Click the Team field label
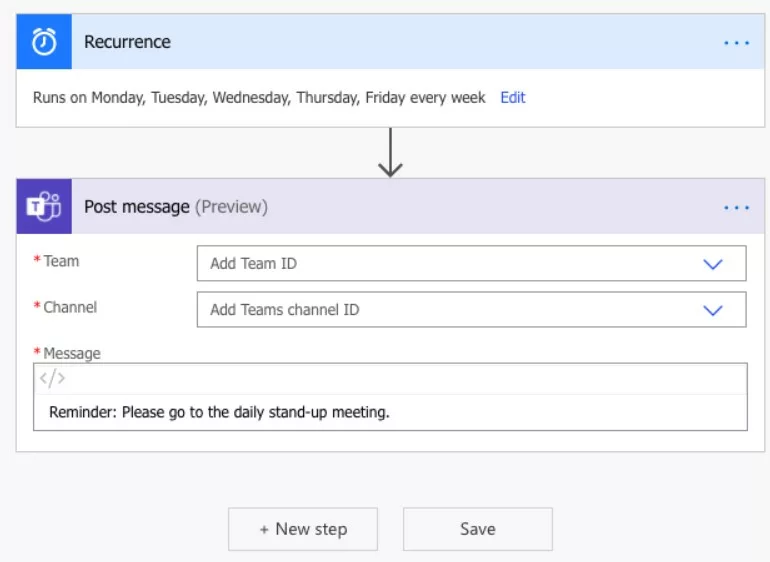 click(61, 261)
